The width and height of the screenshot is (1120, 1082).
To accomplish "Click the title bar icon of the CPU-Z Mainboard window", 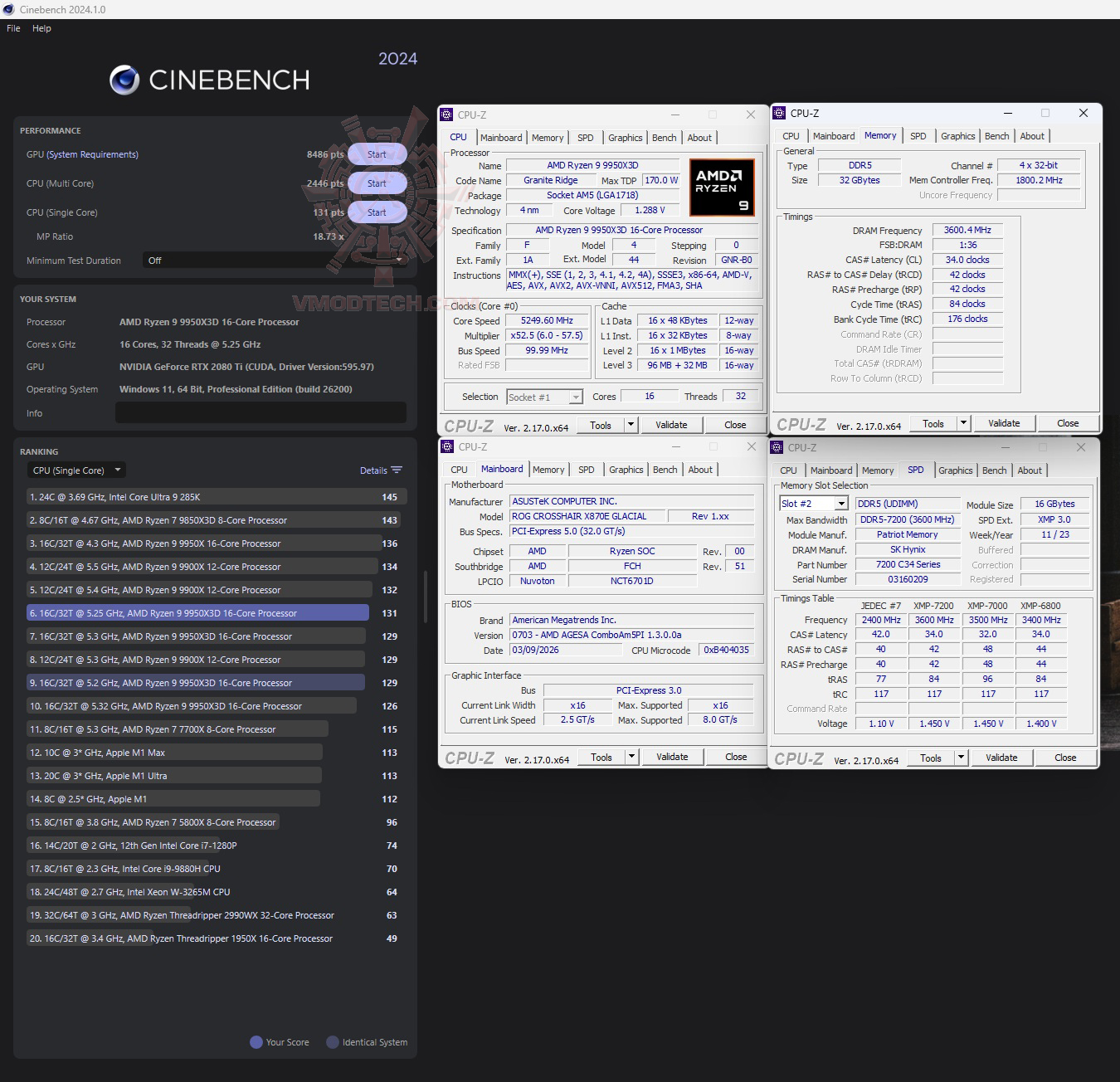I will pyautogui.click(x=448, y=446).
